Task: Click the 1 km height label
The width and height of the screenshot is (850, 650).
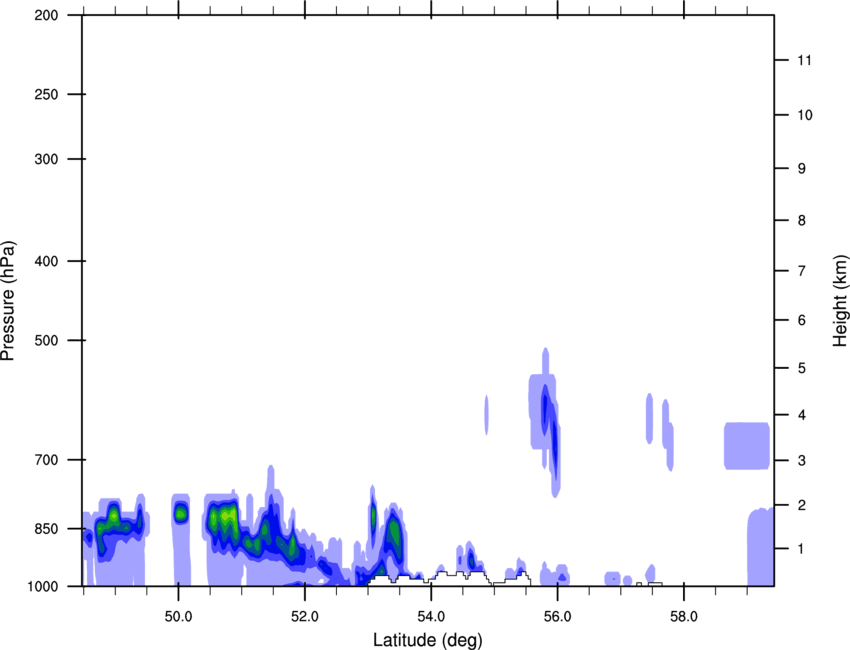Action: [802, 549]
